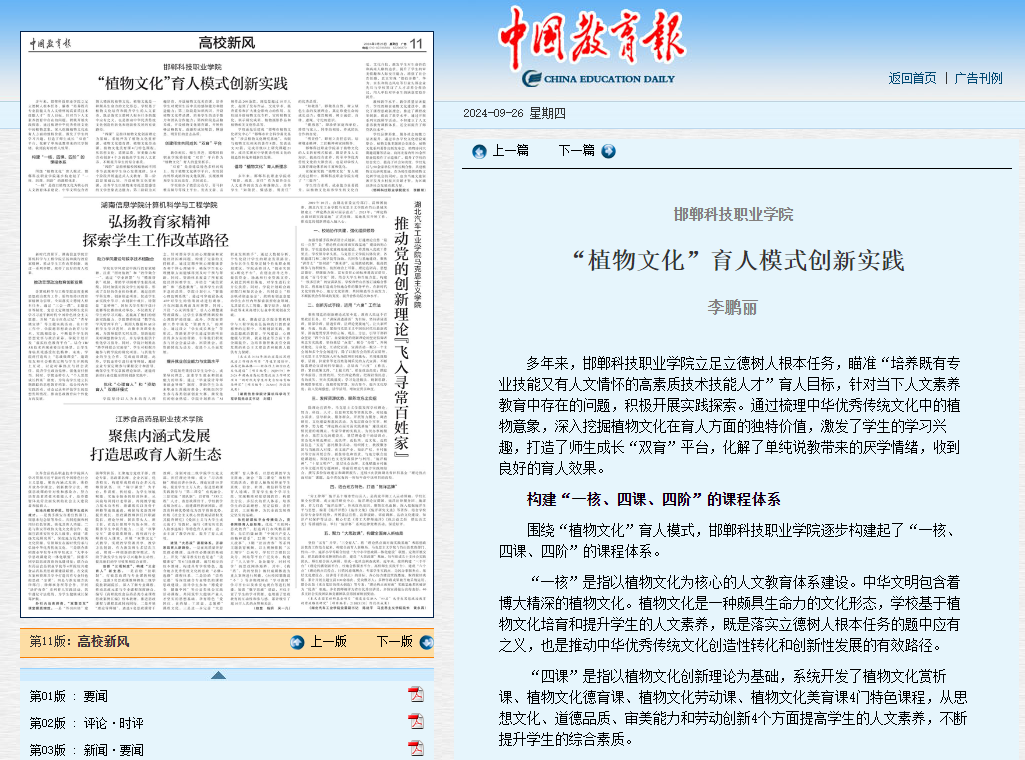This screenshot has width=1025, height=760.
Task: Open 广告刊例 link
Action: pyautogui.click(x=977, y=78)
